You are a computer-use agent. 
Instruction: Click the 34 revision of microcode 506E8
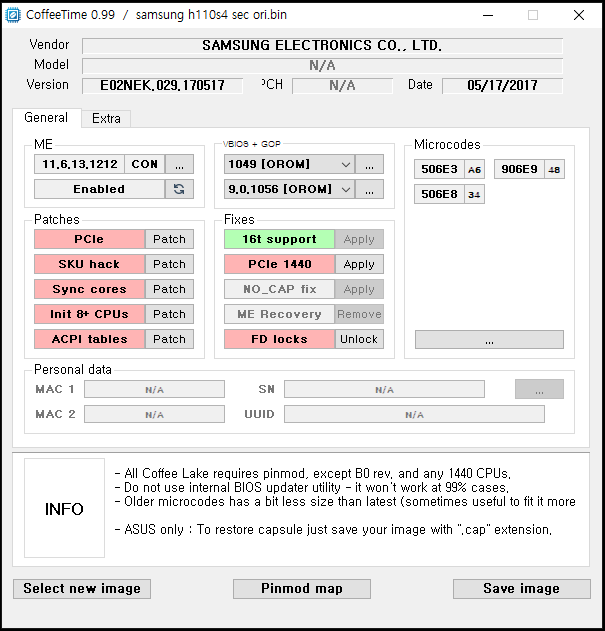click(475, 194)
